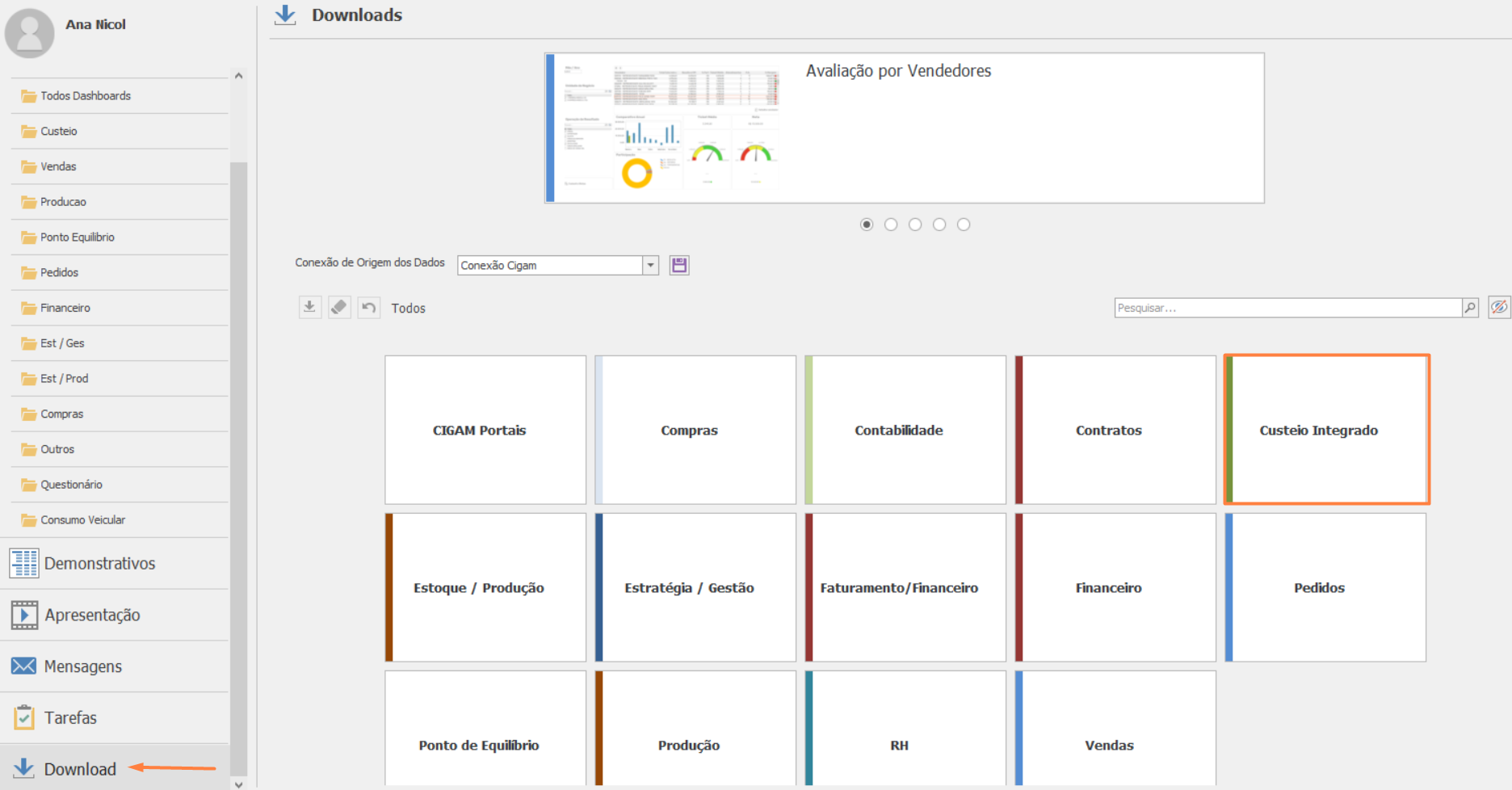Select the Ponto Equilibrio folder
The width and height of the screenshot is (1512, 790).
(120, 237)
